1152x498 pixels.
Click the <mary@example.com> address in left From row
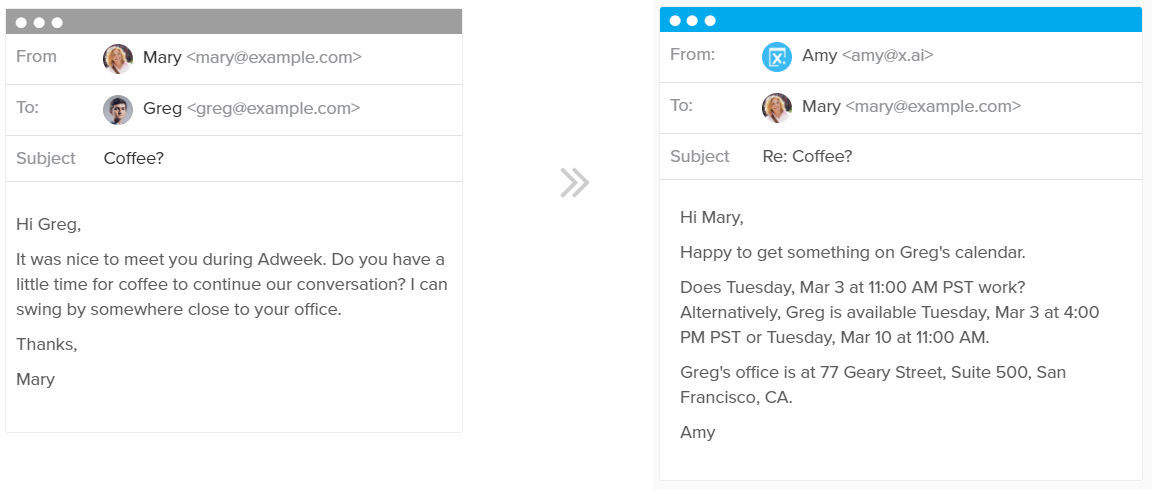pos(274,57)
